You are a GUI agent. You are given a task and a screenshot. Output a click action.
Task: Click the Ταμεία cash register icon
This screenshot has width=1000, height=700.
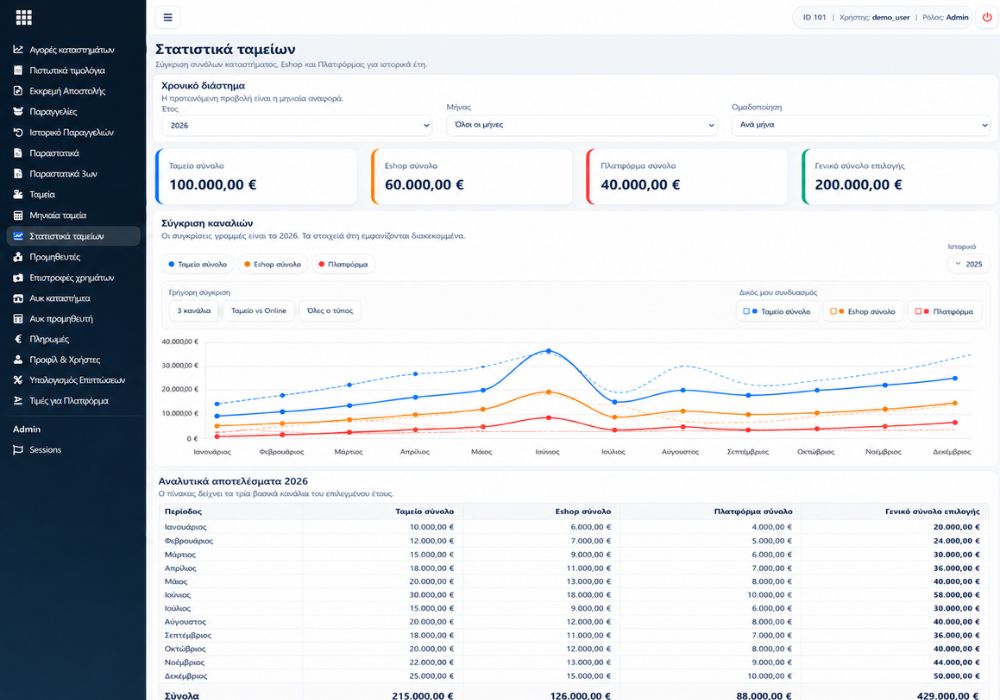click(x=18, y=194)
